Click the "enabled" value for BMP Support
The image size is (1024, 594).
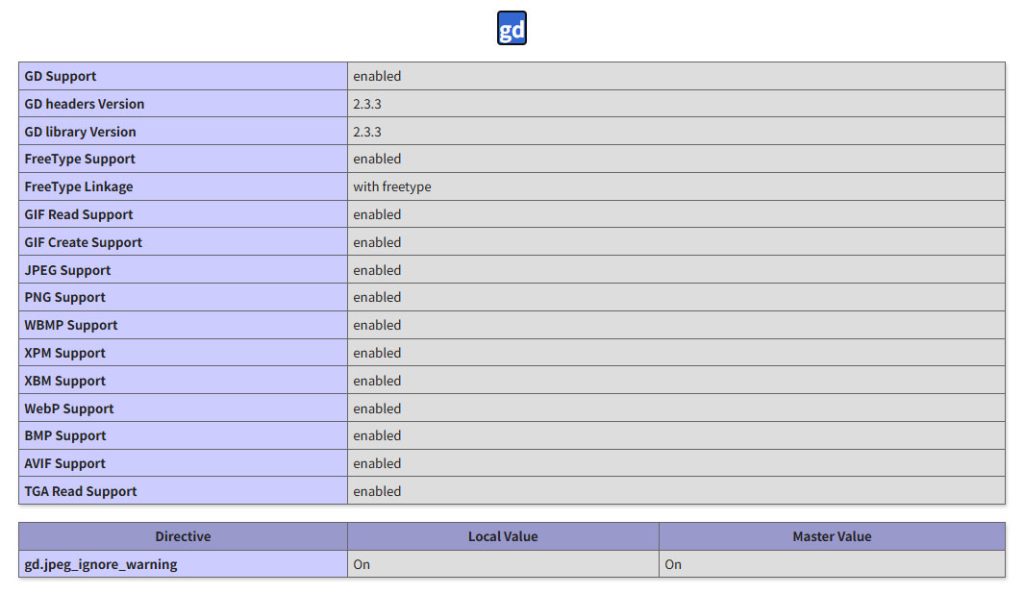pyautogui.click(x=377, y=436)
